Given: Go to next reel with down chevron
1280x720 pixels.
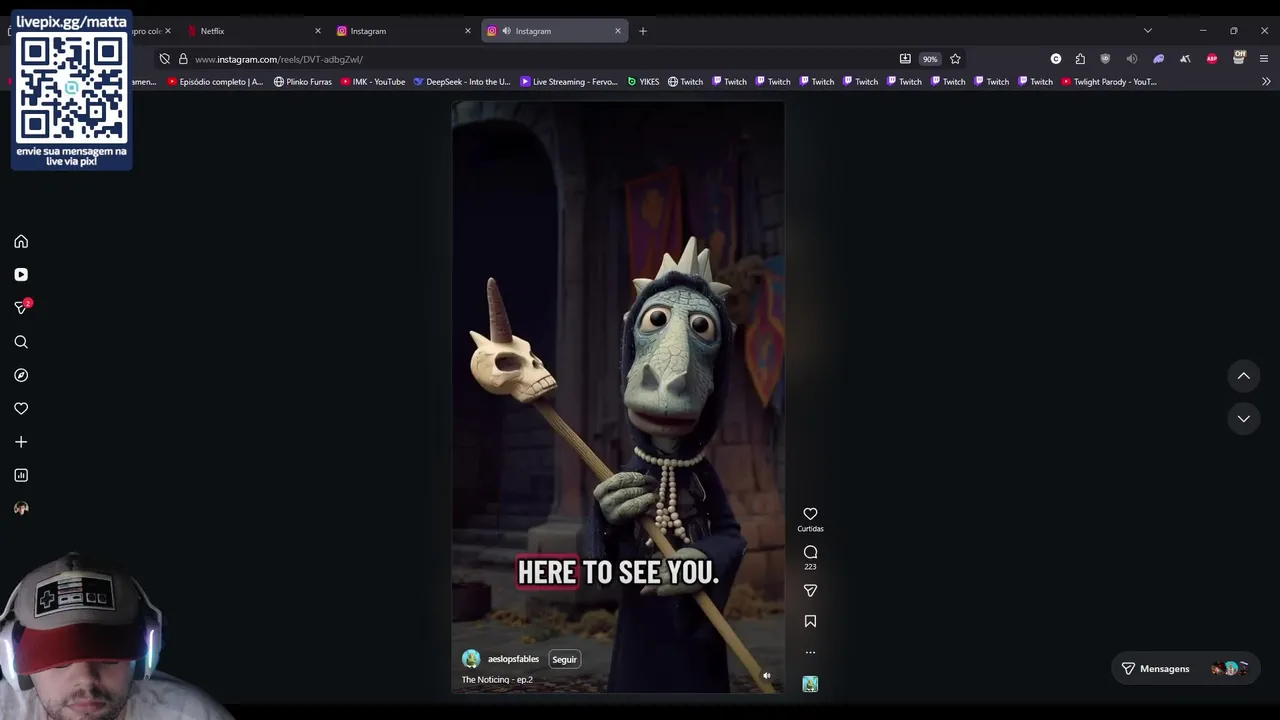Looking at the screenshot, I should 1244,419.
